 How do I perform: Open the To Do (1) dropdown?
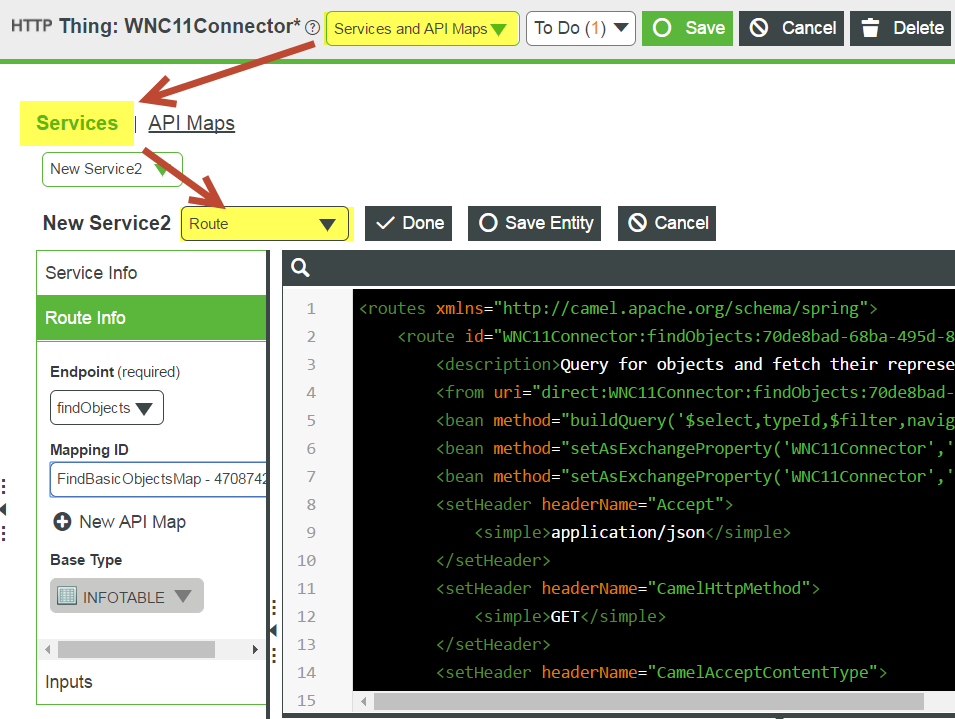[x=580, y=28]
